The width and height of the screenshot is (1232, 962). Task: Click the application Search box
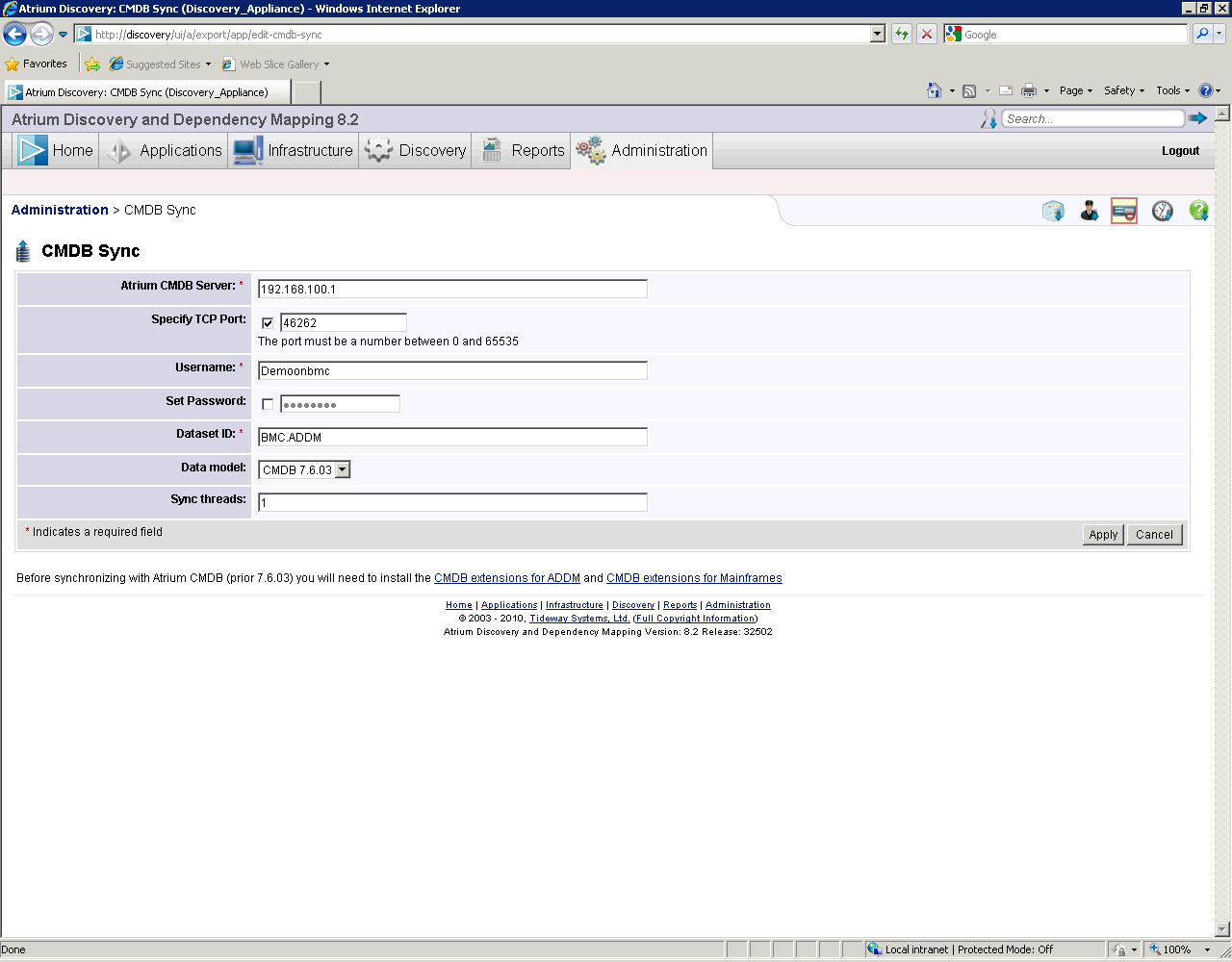(1092, 118)
